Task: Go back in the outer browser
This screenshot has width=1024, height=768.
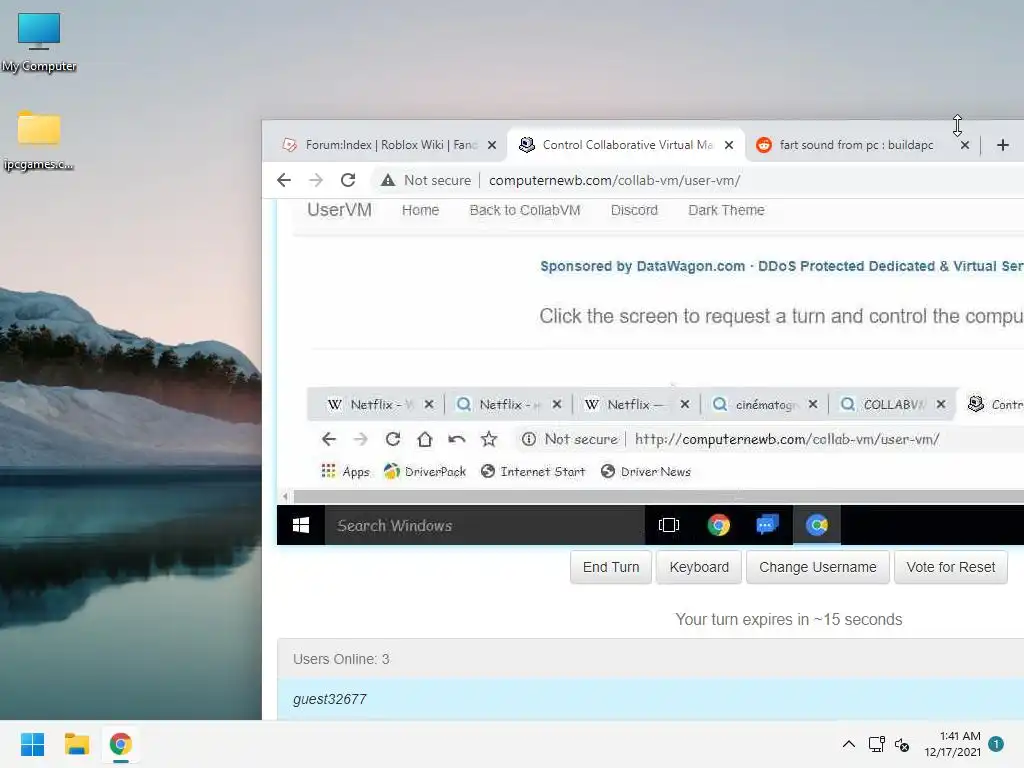Action: [283, 180]
